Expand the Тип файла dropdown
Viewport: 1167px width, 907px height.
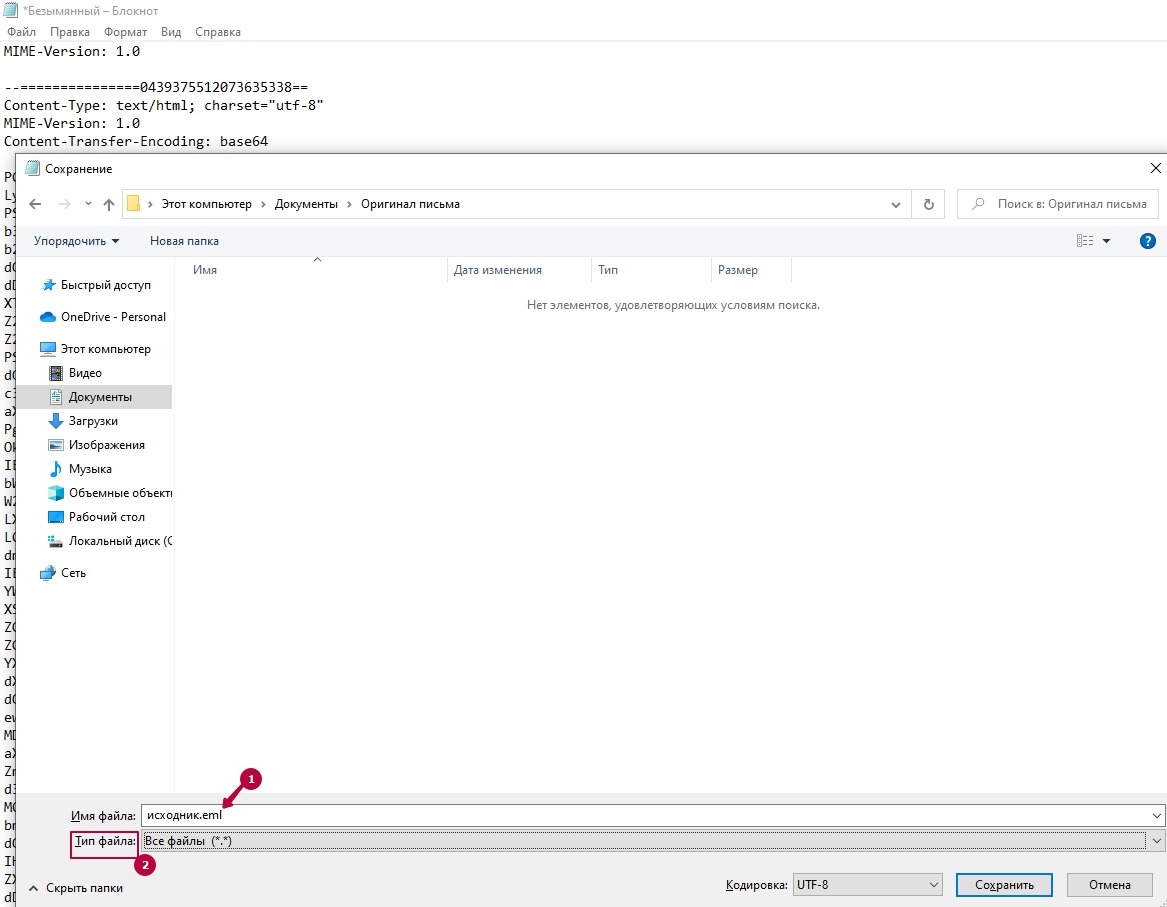1157,842
